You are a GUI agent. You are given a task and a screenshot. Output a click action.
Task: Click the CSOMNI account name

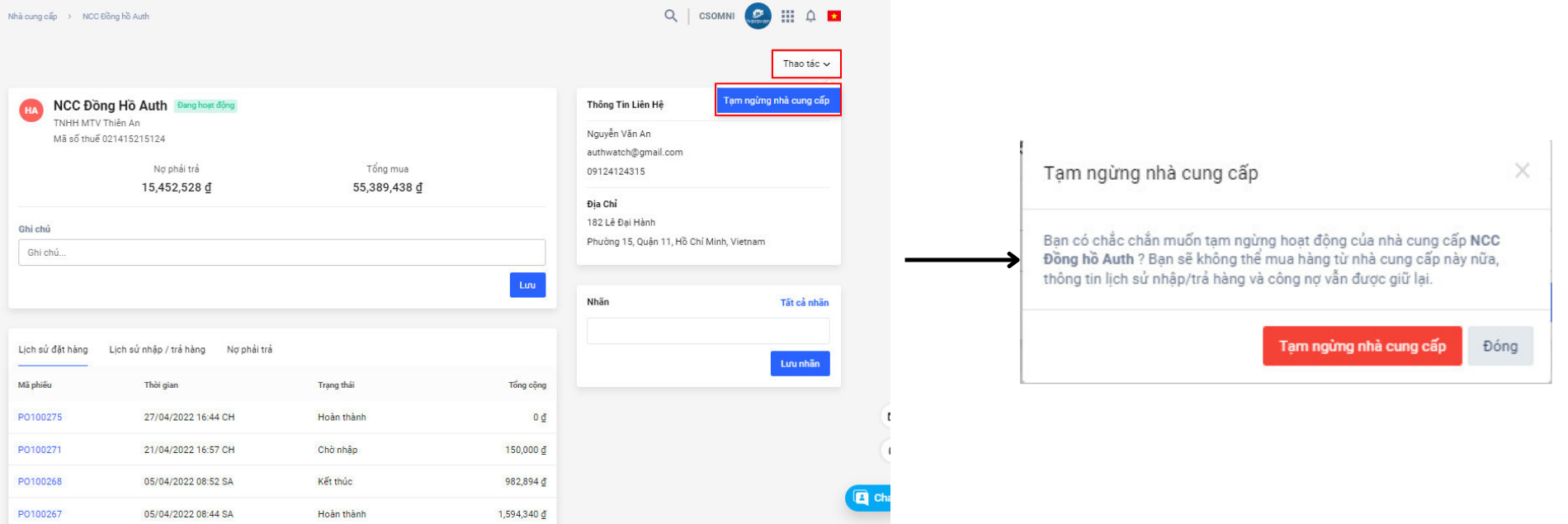pos(716,16)
